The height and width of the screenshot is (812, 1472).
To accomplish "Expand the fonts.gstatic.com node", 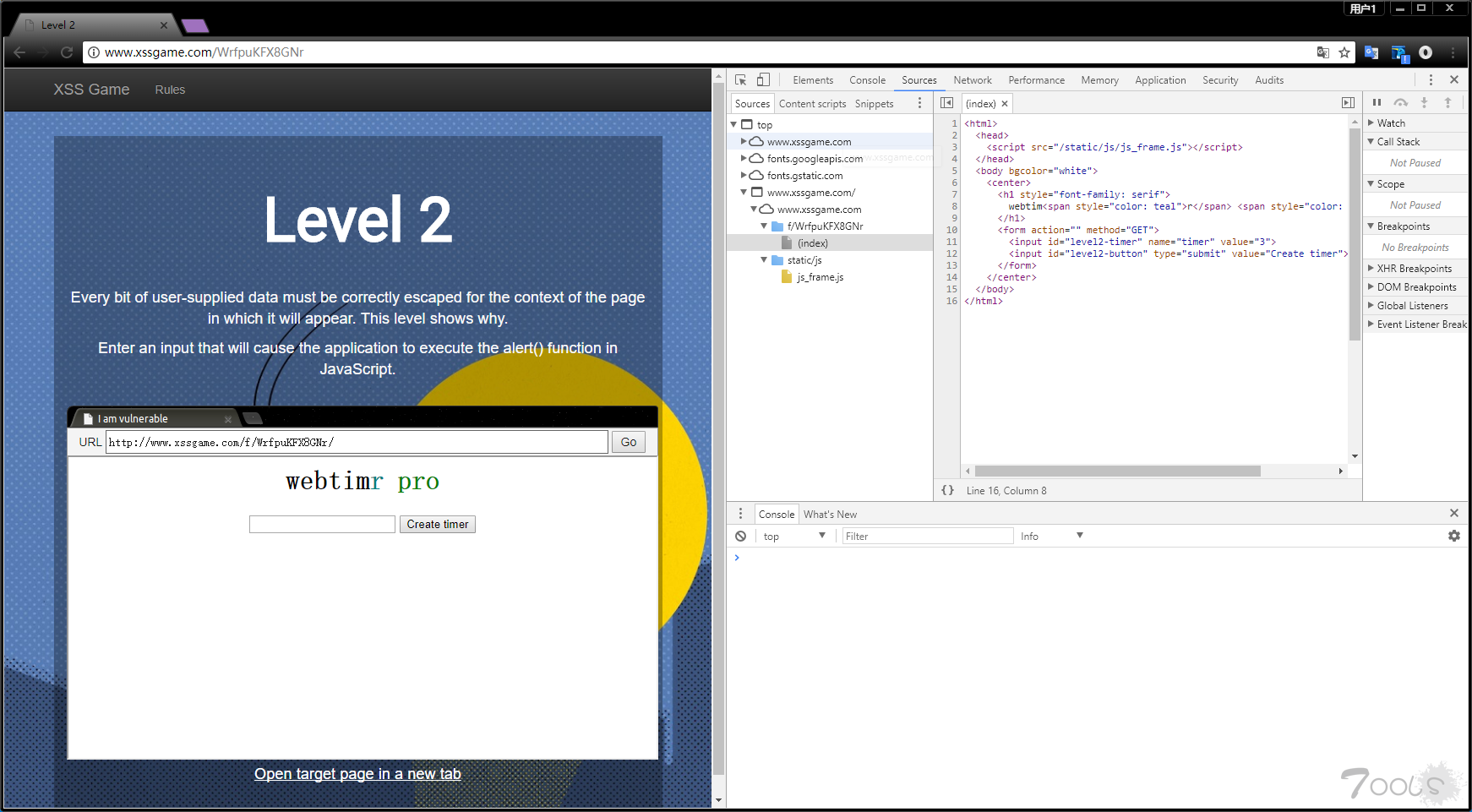I will click(x=744, y=175).
